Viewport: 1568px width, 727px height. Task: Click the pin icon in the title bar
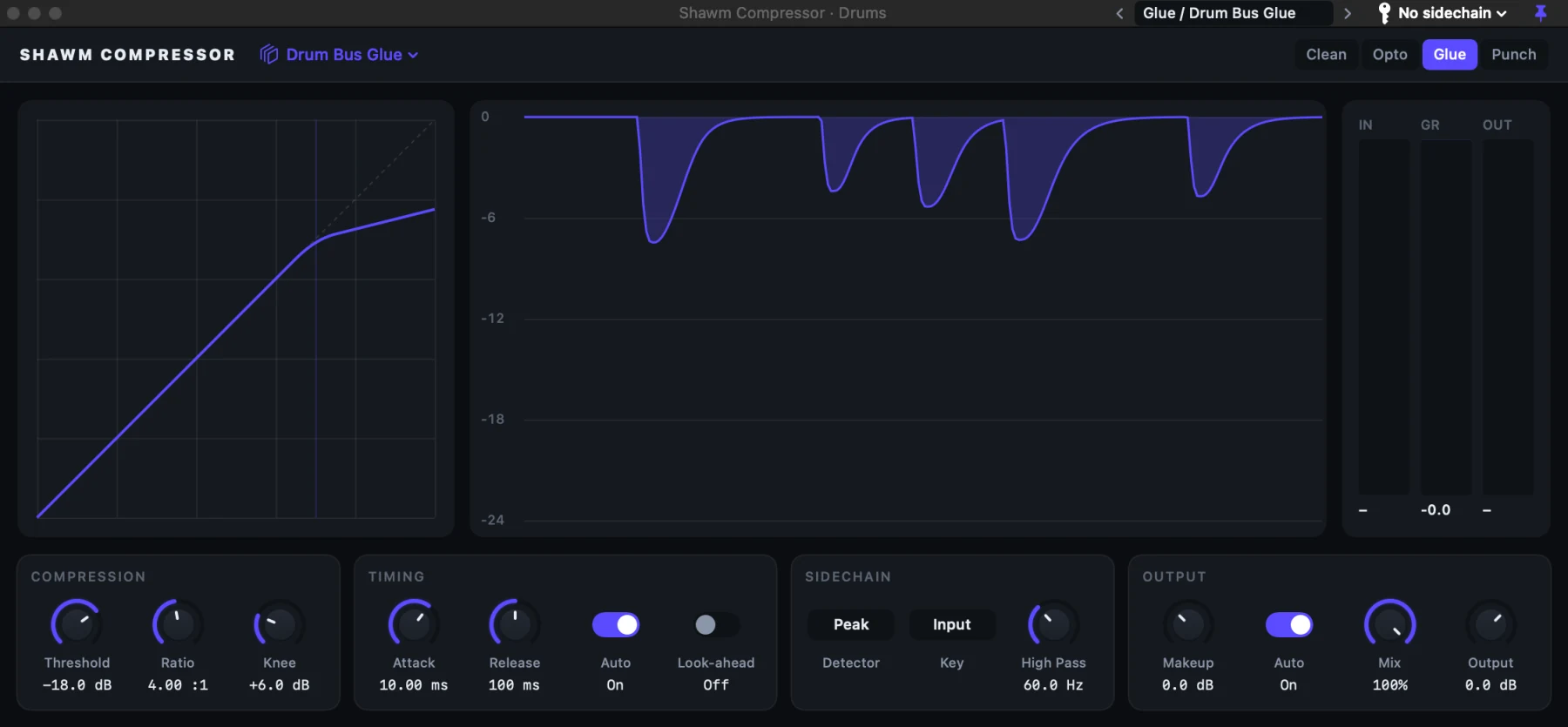(1540, 13)
